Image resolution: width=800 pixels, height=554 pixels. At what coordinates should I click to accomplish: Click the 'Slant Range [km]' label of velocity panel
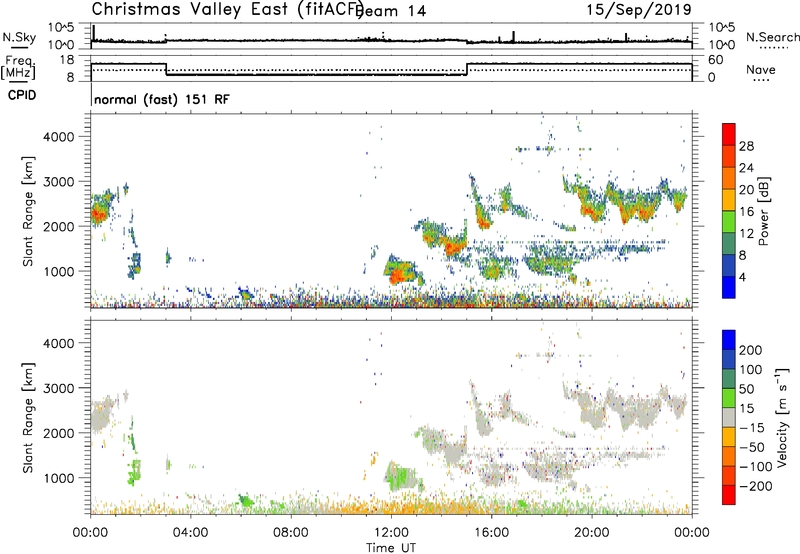(28, 417)
